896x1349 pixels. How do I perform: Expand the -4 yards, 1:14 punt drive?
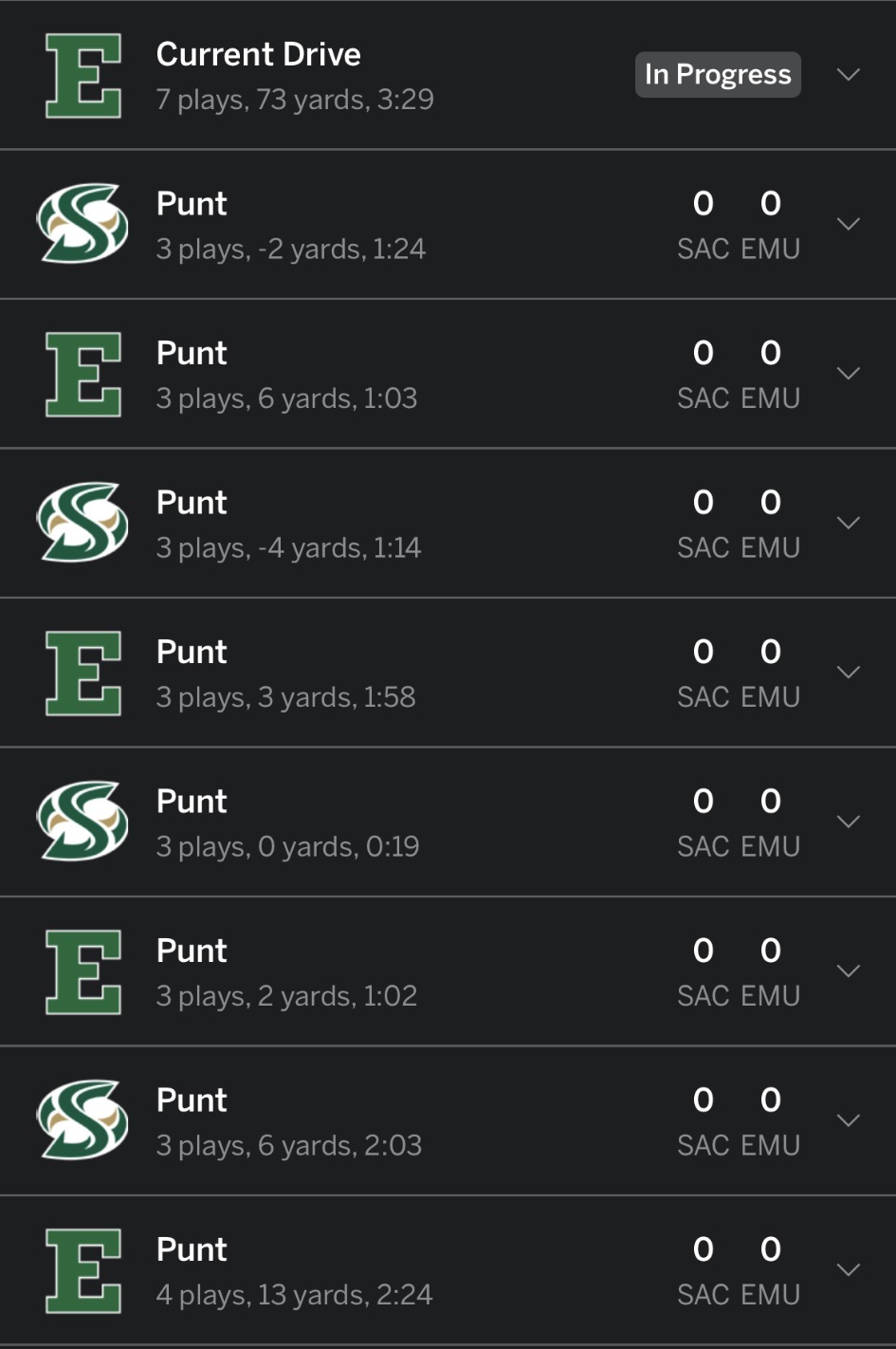849,523
